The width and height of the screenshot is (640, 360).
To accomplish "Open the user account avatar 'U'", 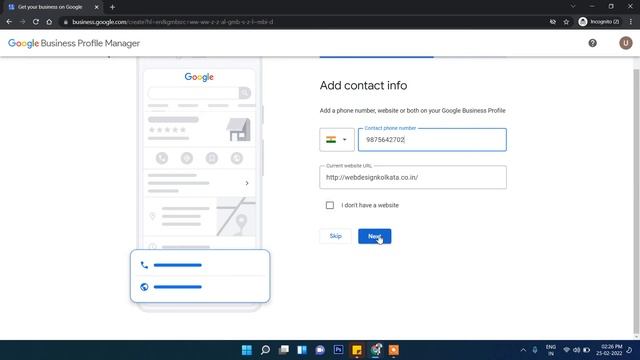I will pyautogui.click(x=625, y=43).
